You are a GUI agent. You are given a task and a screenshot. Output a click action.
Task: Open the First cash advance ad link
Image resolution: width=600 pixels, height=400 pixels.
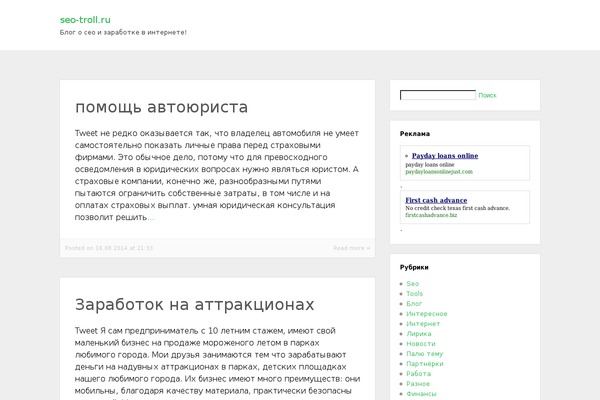click(x=436, y=200)
